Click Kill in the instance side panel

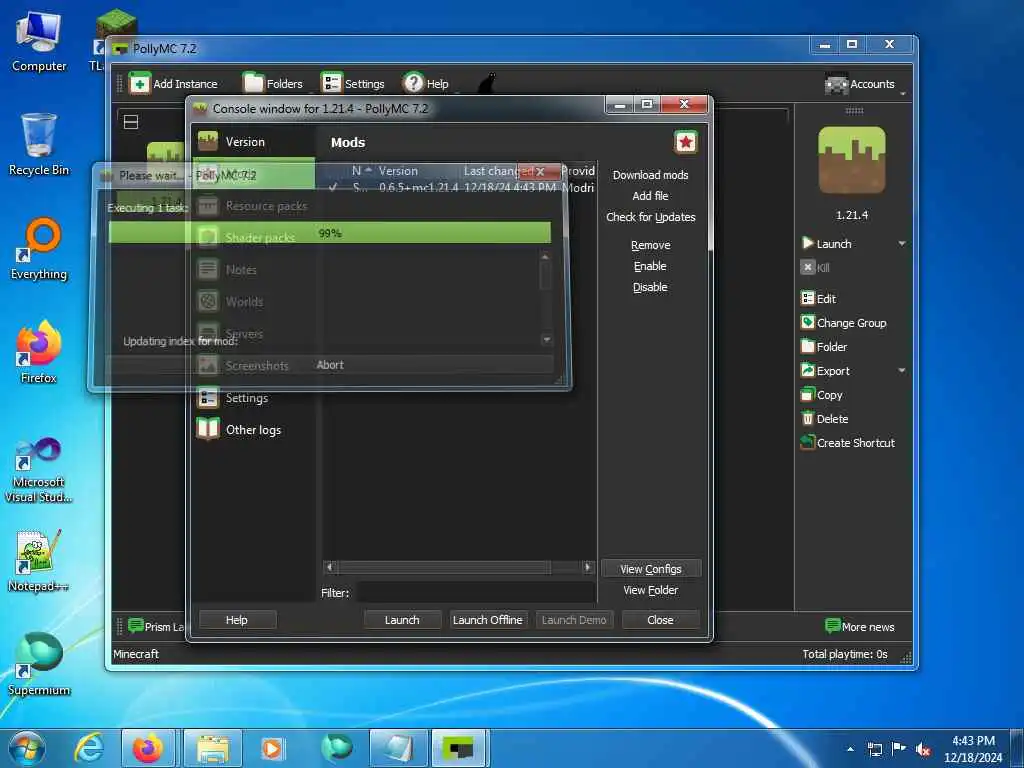(x=815, y=267)
